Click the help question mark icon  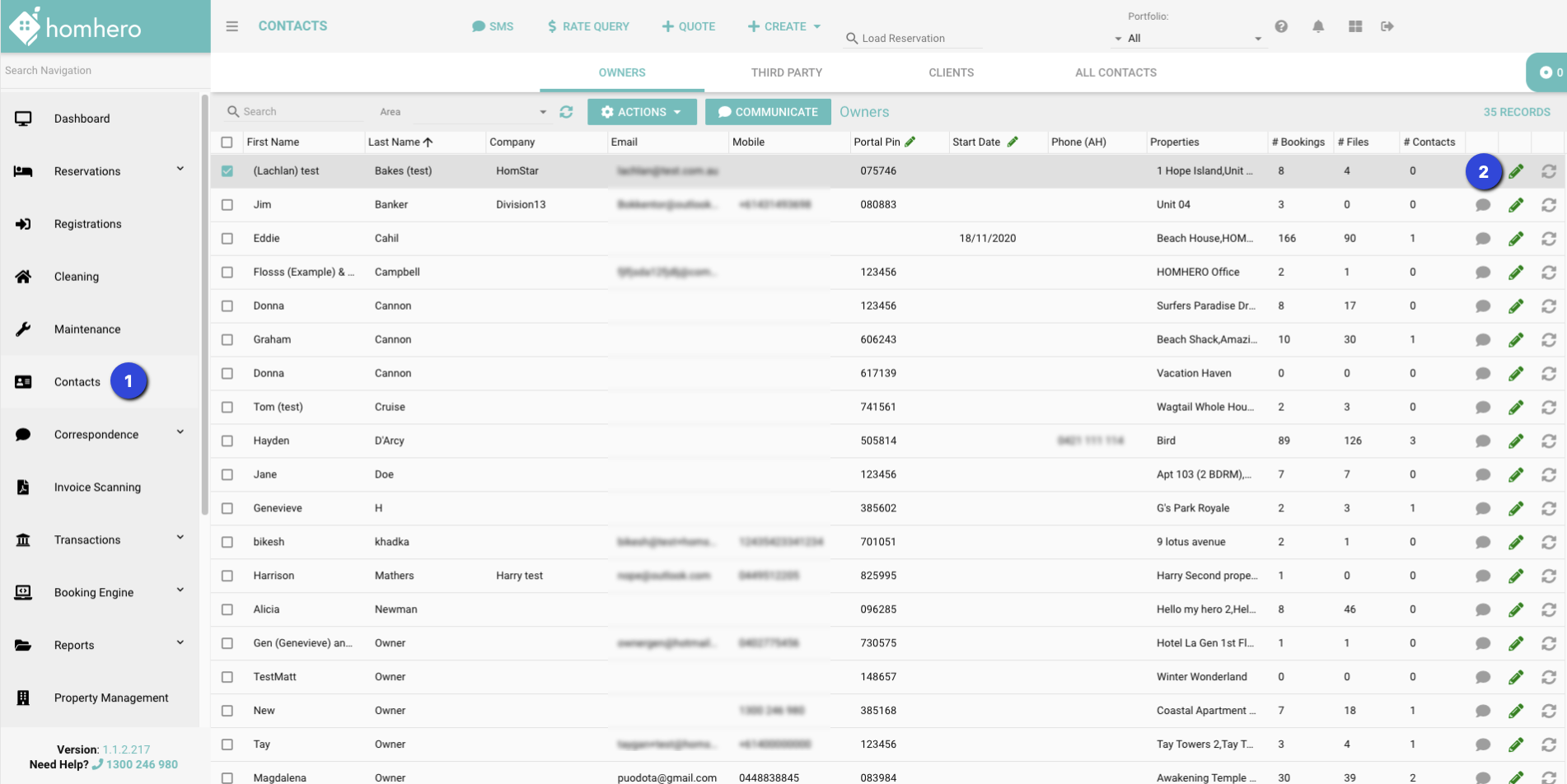tap(1281, 26)
